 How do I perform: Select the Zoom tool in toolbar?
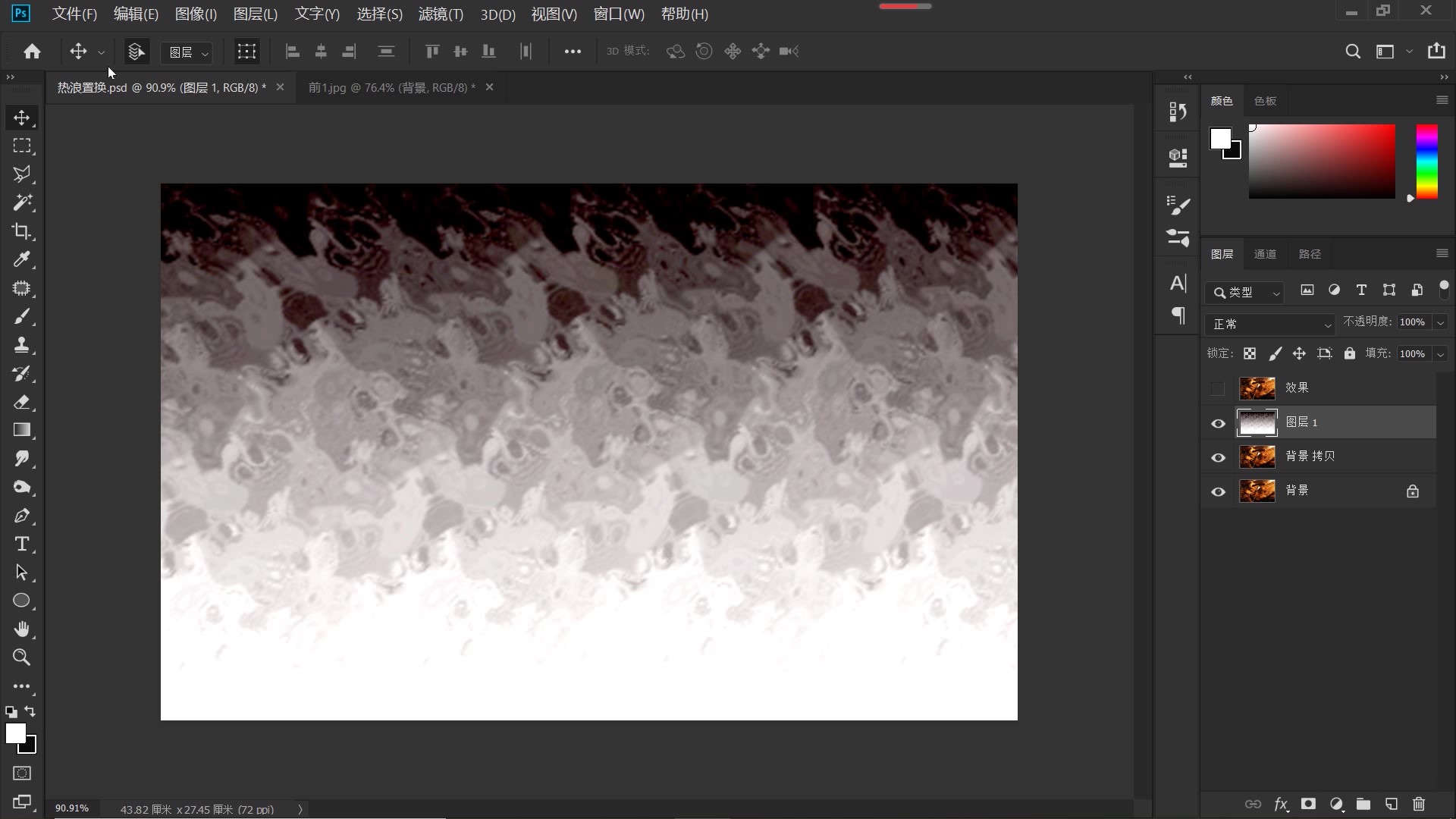21,657
